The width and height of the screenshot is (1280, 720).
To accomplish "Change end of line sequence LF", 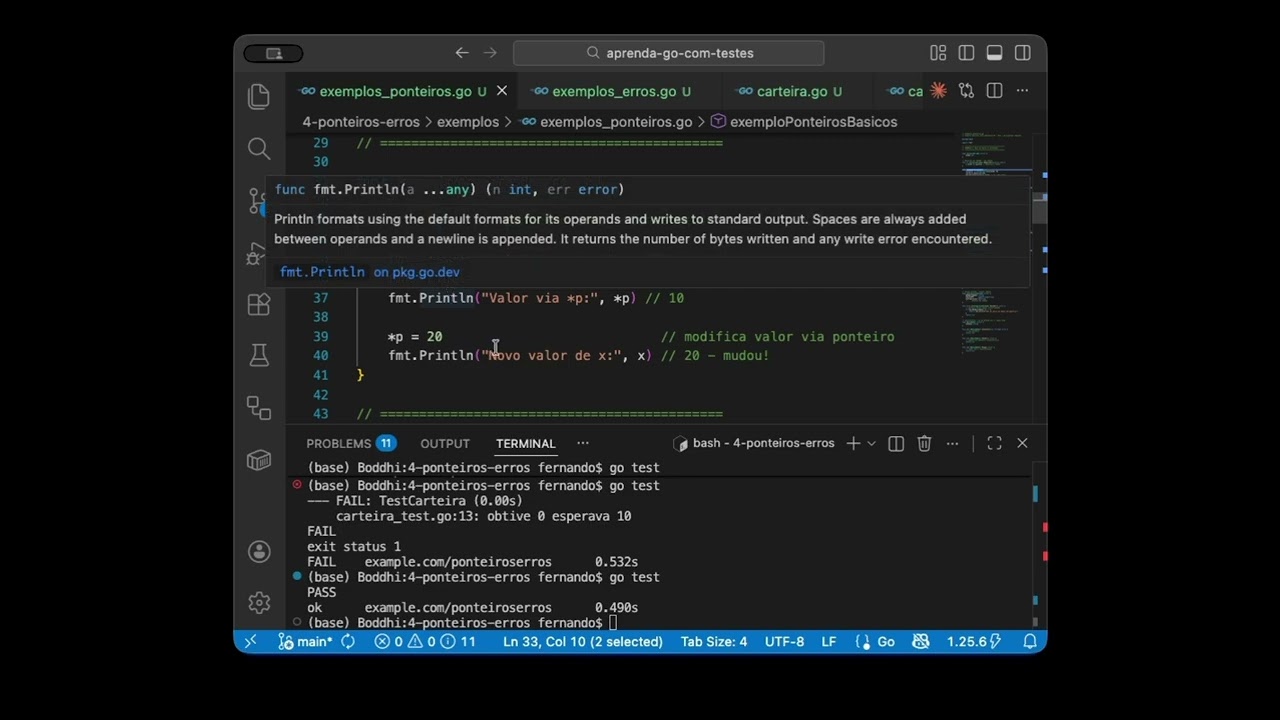I will pos(829,641).
